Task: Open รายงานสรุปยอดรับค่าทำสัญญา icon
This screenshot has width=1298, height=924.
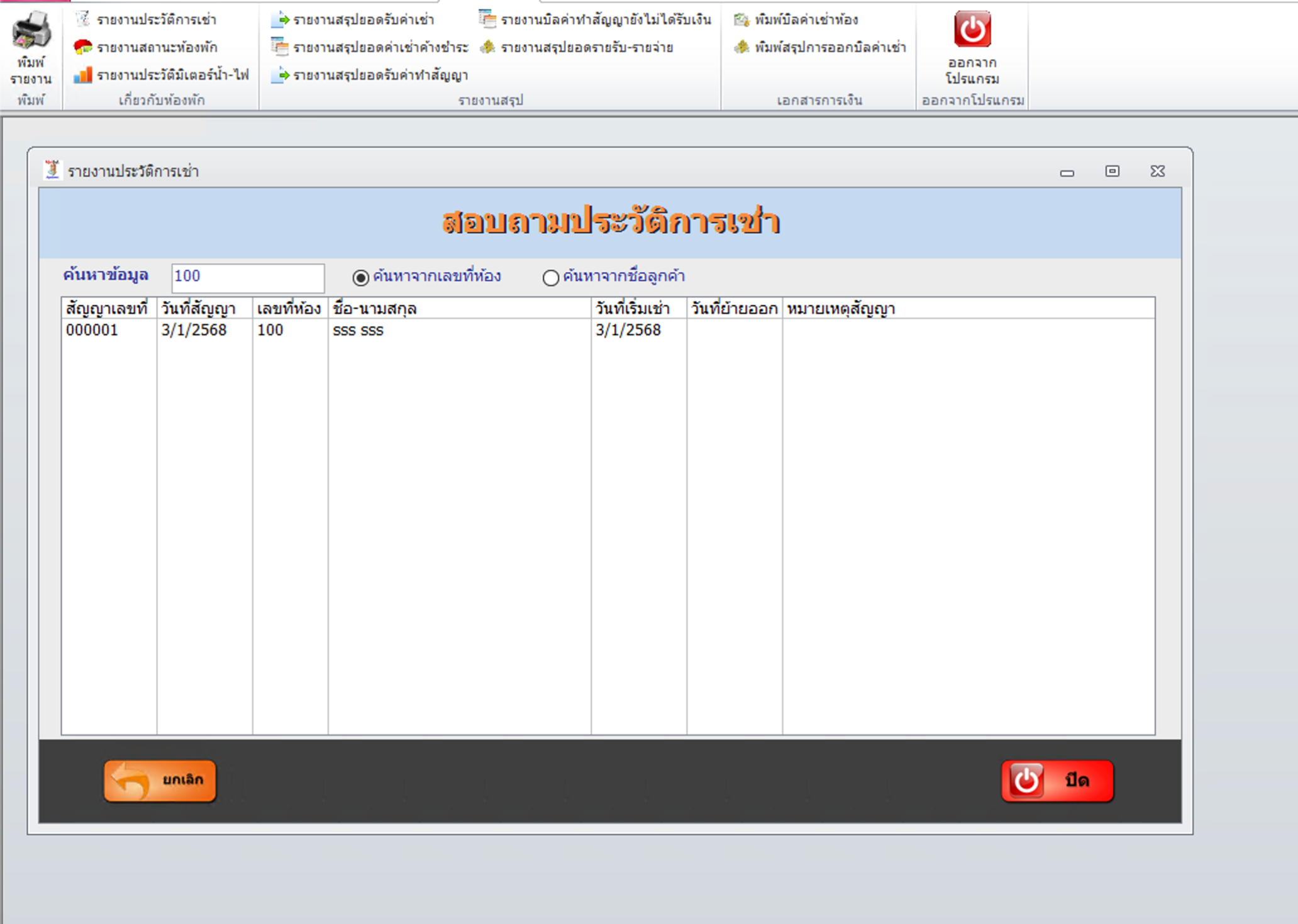Action: point(280,75)
